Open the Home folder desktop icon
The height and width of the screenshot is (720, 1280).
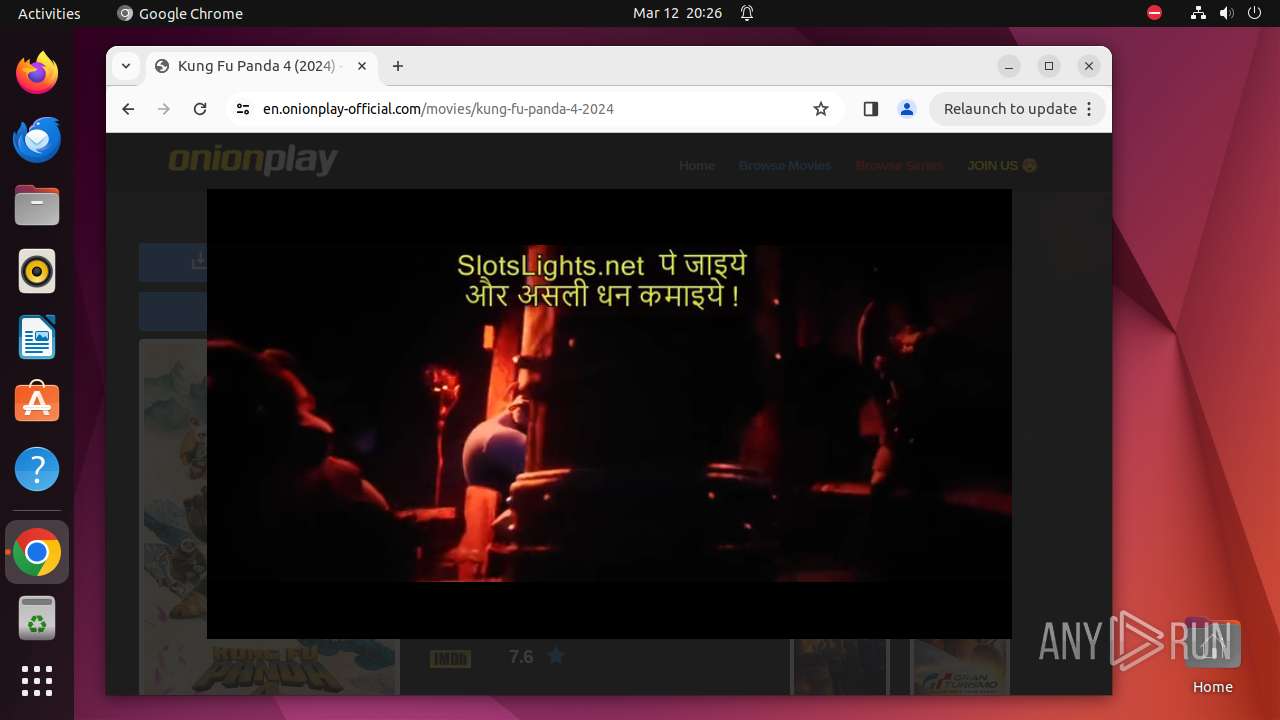pyautogui.click(x=1212, y=656)
